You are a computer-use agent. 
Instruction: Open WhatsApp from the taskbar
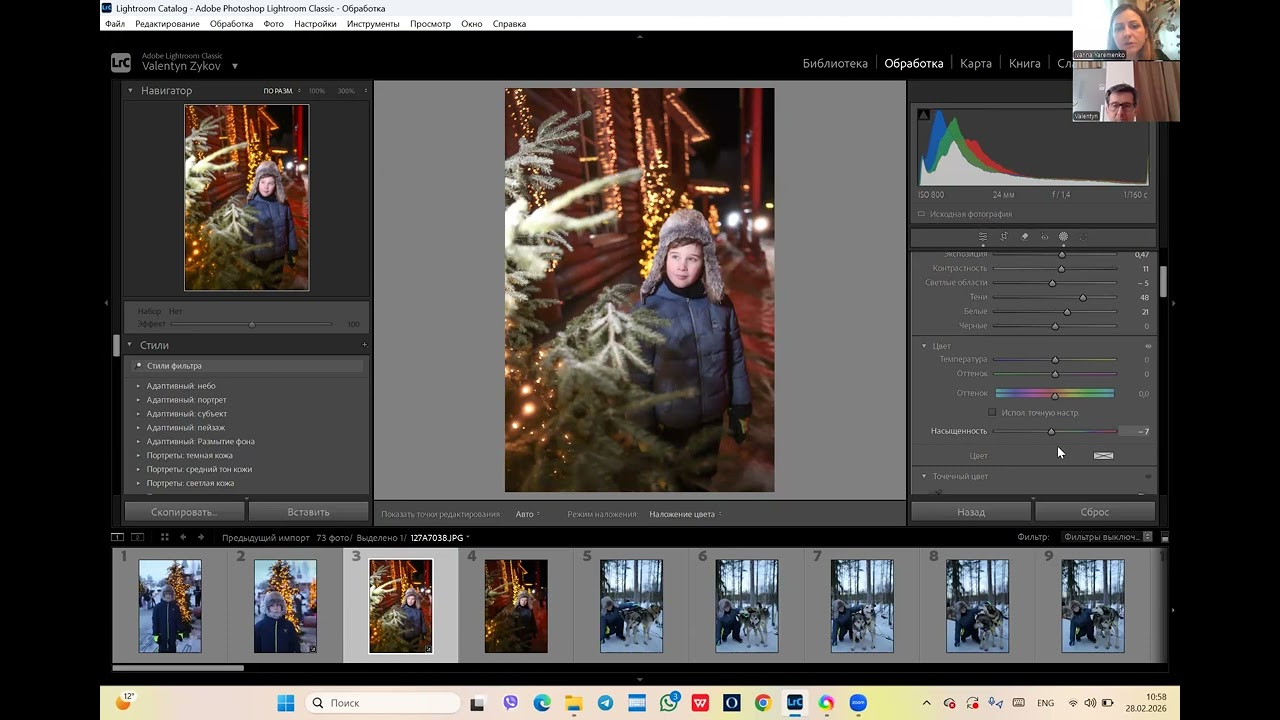coord(668,703)
